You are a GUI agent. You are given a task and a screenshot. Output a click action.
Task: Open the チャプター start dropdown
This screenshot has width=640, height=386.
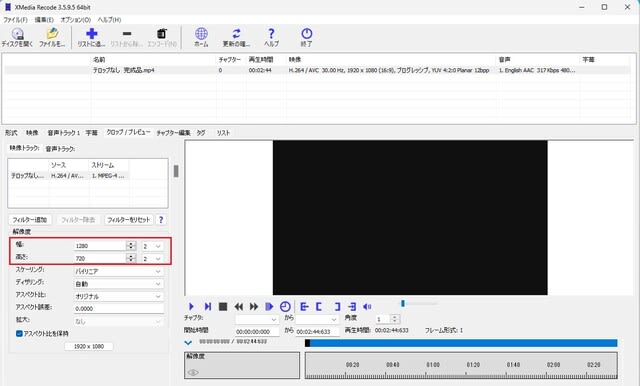pos(257,319)
